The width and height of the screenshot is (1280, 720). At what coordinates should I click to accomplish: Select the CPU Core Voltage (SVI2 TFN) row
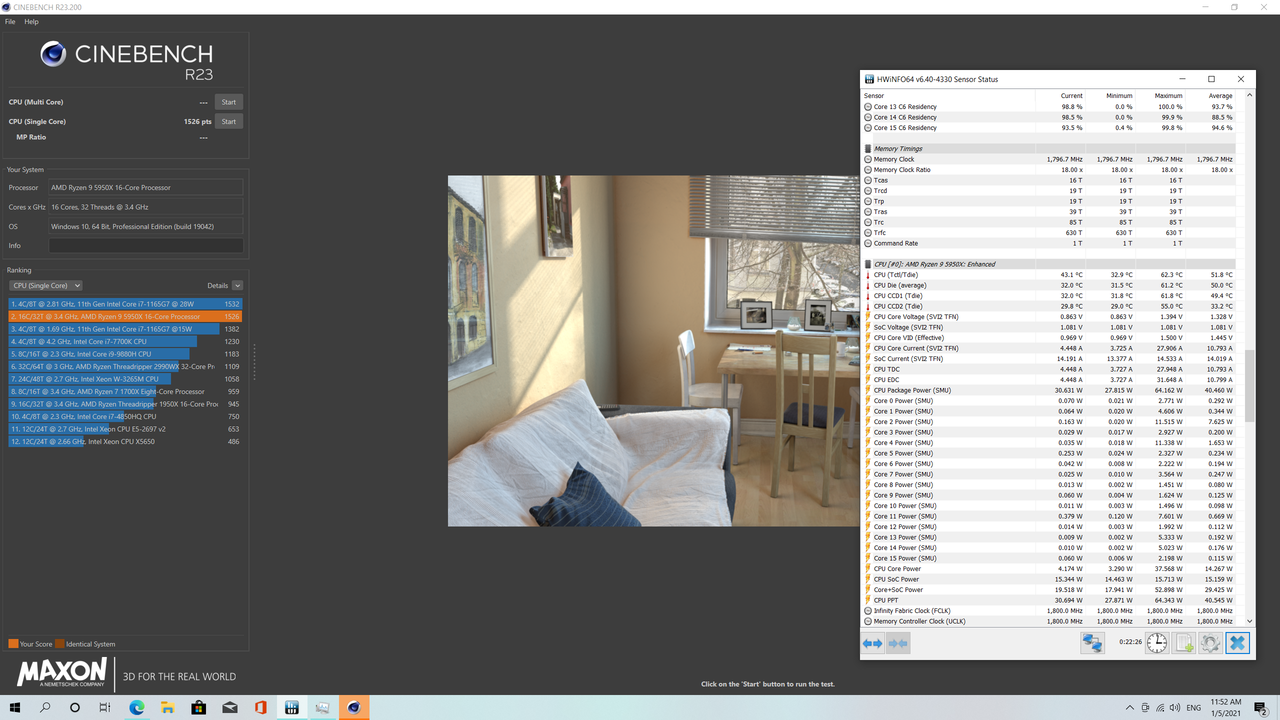tap(1049, 317)
